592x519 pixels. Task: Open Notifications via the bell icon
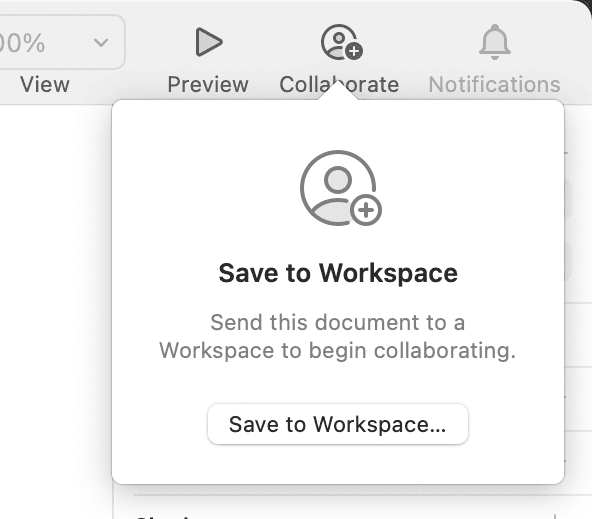495,42
